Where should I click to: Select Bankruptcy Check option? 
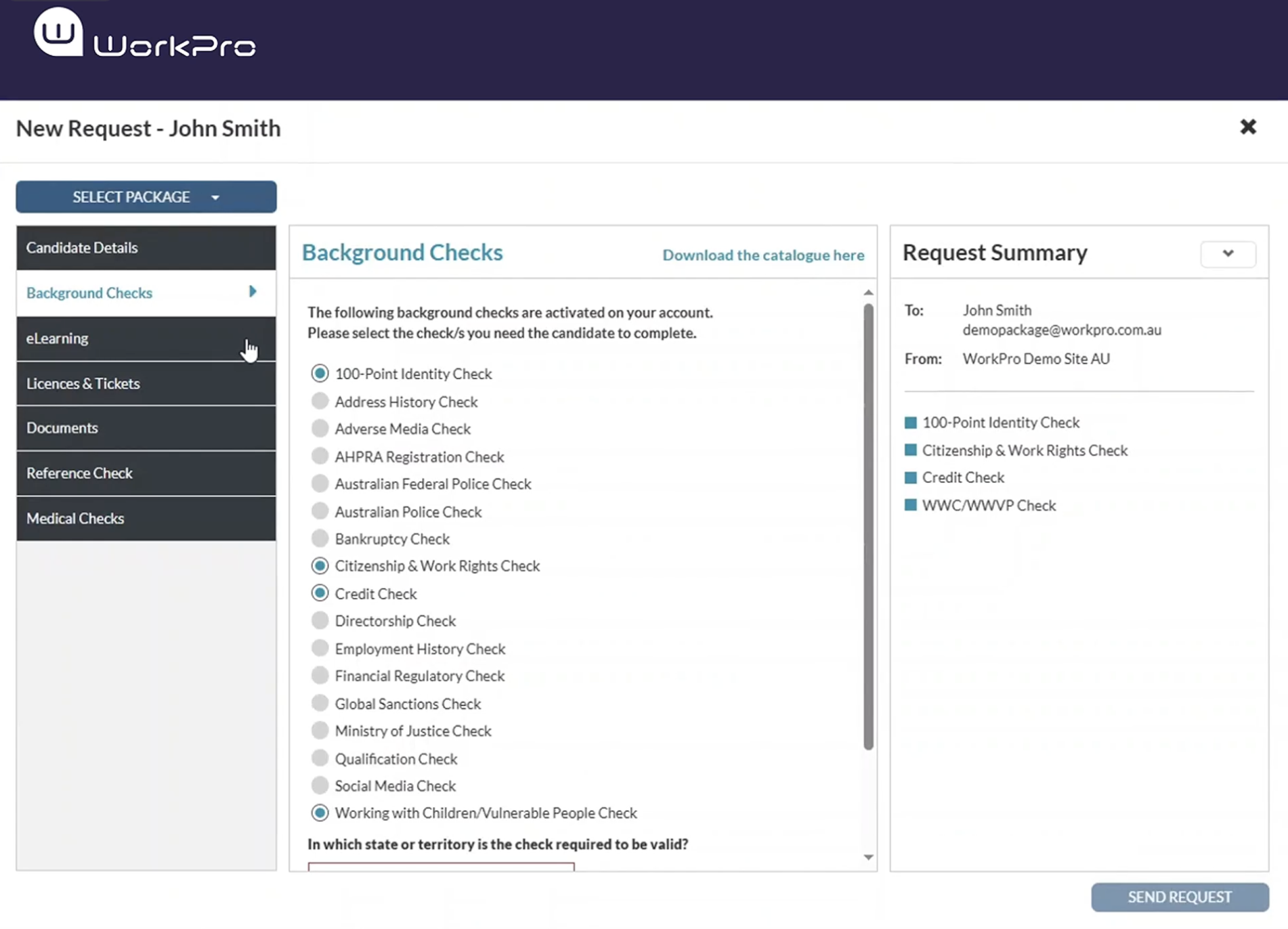(320, 539)
